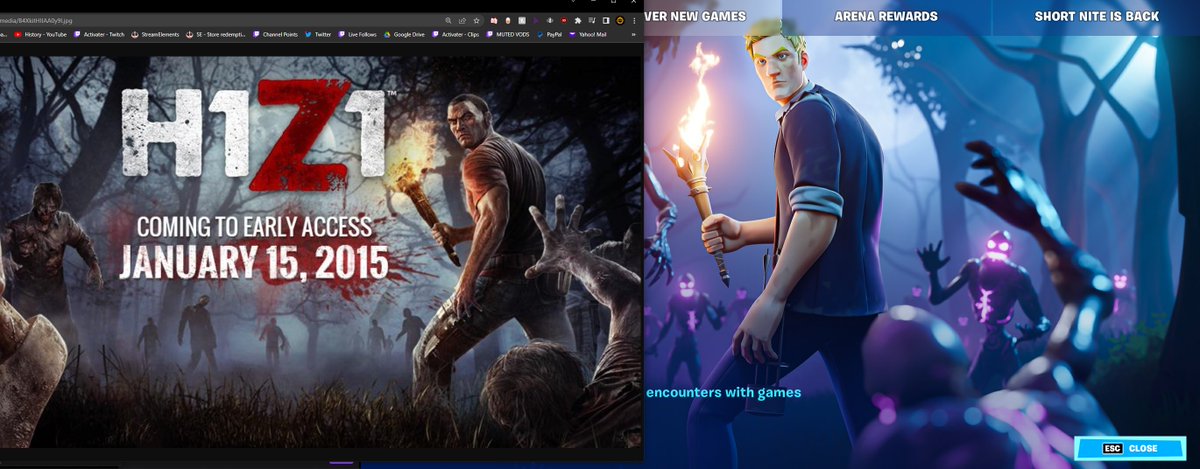Bookmark this page with the star icon
Screen dimensions: 1200x469
point(476,20)
